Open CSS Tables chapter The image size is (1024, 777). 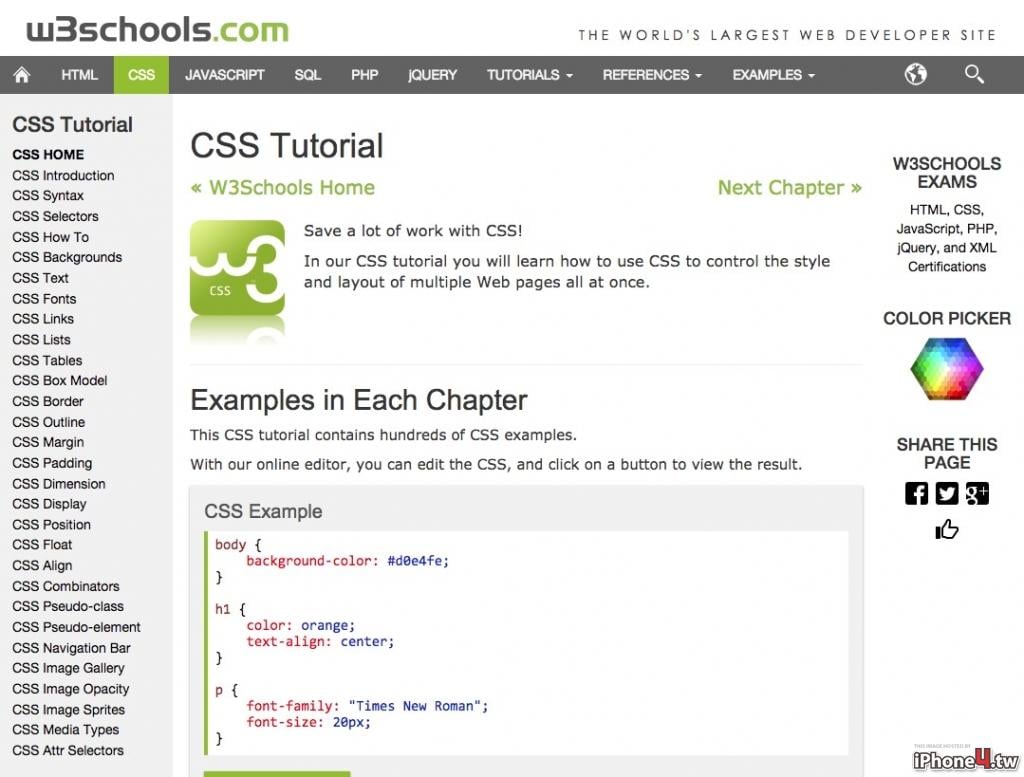(x=47, y=360)
